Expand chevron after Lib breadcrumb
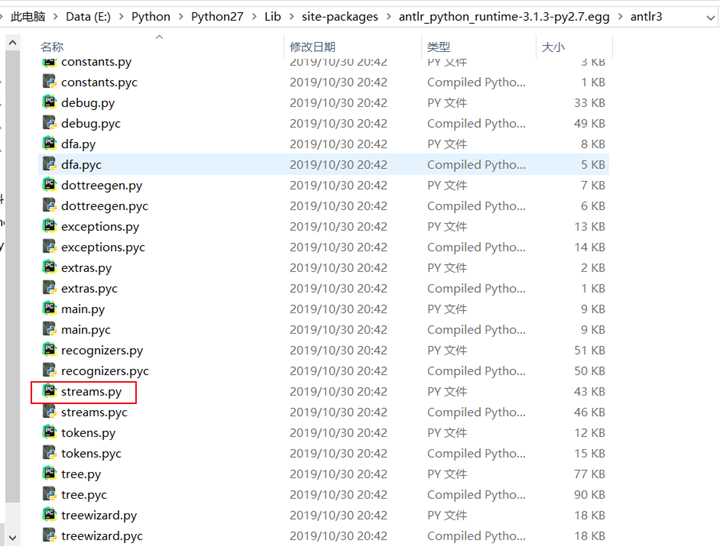The height and width of the screenshot is (553, 720). coord(291,17)
